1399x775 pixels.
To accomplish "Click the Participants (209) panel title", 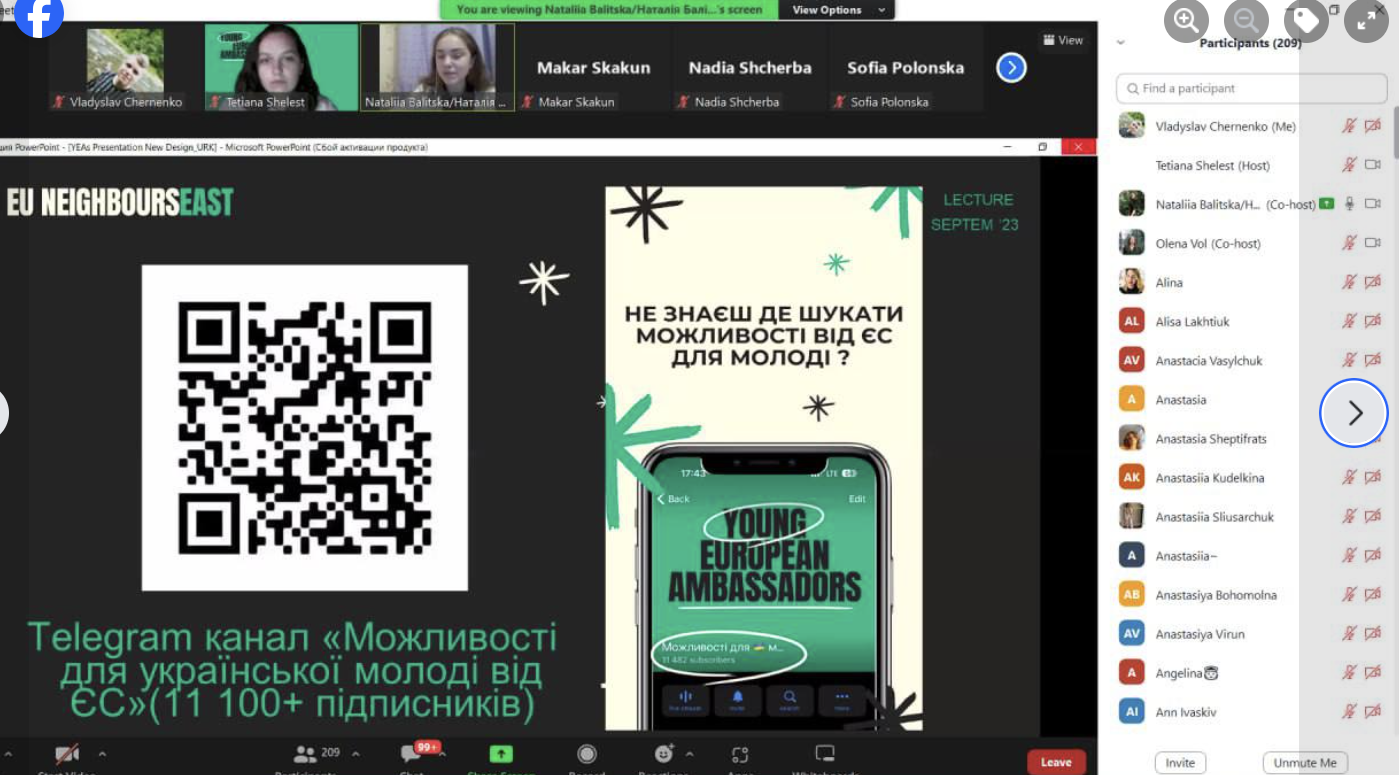I will (x=1250, y=43).
